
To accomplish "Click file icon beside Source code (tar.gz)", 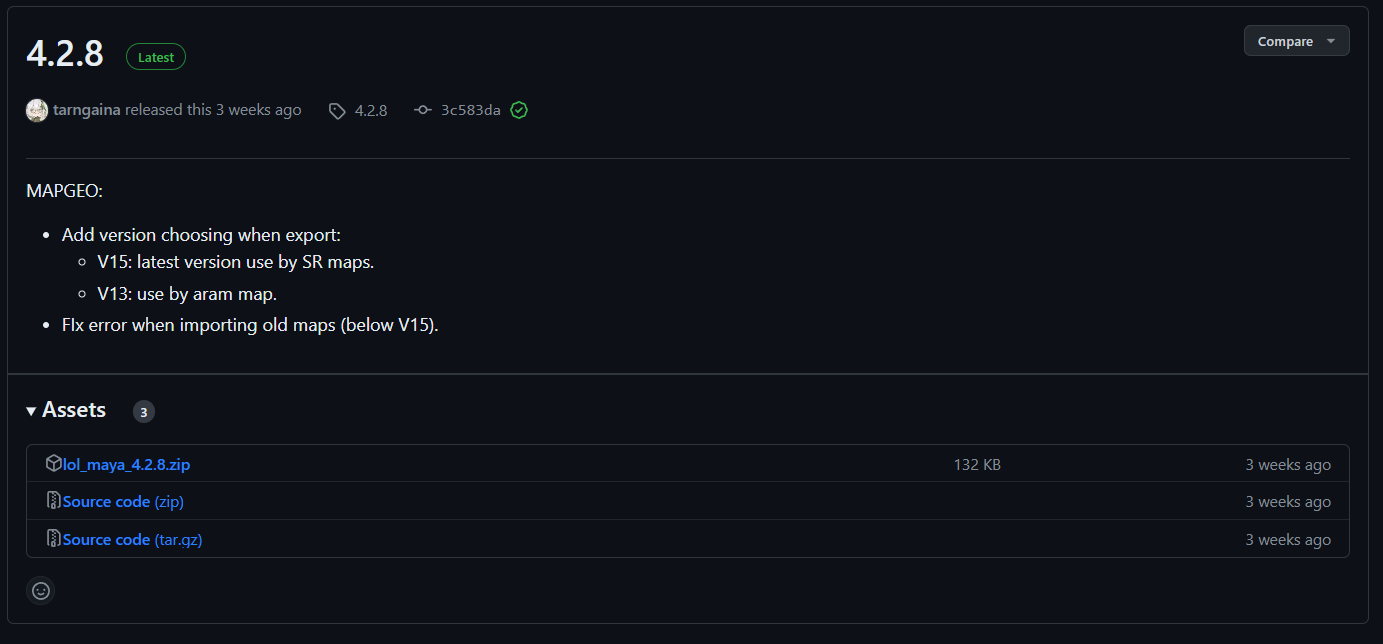I will 54,539.
